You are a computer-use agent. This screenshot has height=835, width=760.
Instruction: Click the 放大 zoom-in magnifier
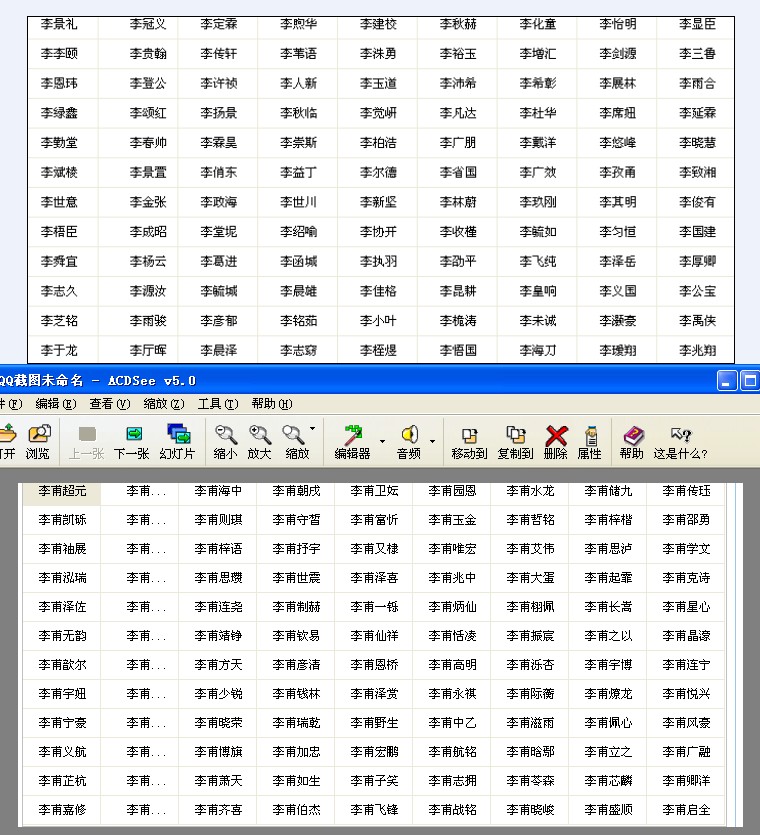pyautogui.click(x=259, y=442)
